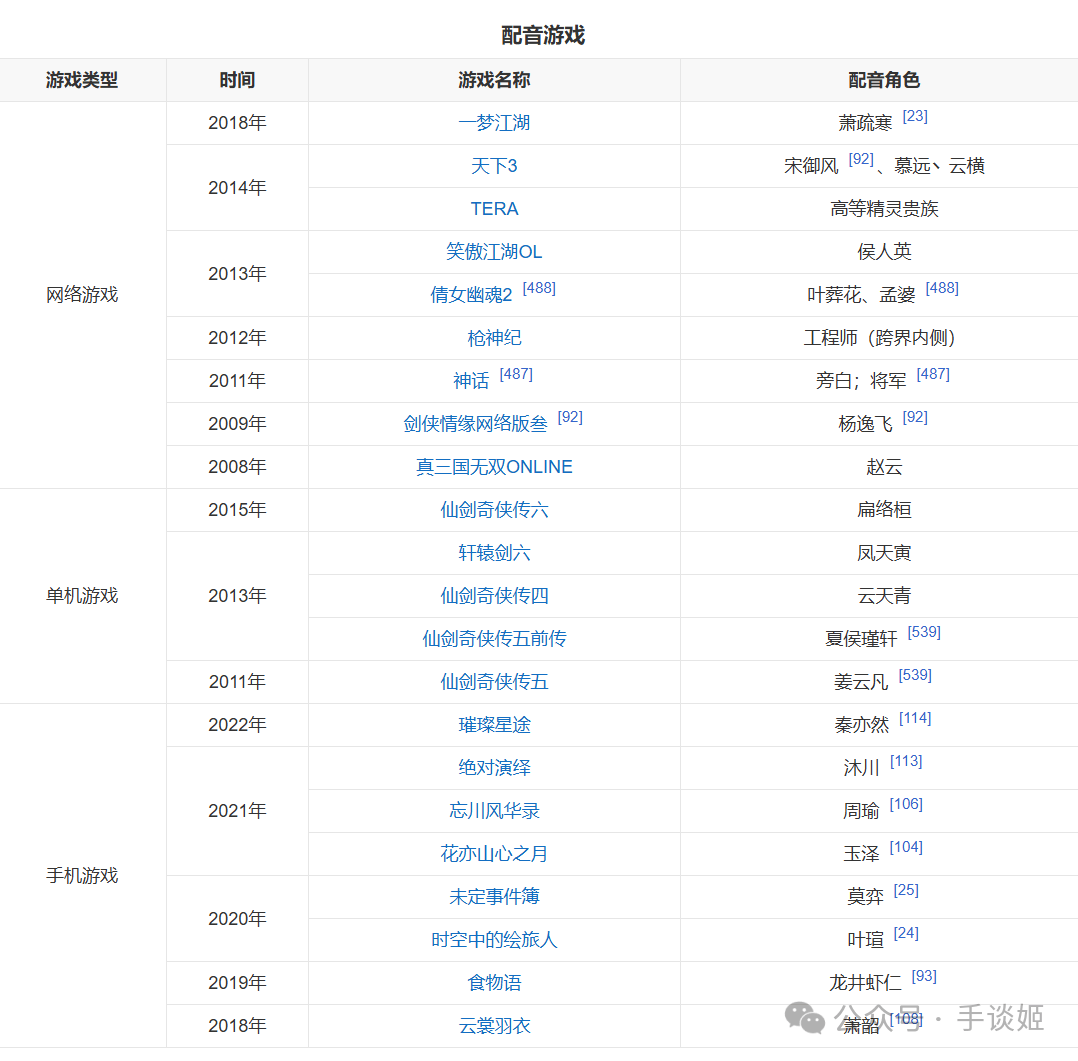Screen dimensions: 1078x1061
Task: Click citation [25] beside 莫弈
Action: point(905,890)
